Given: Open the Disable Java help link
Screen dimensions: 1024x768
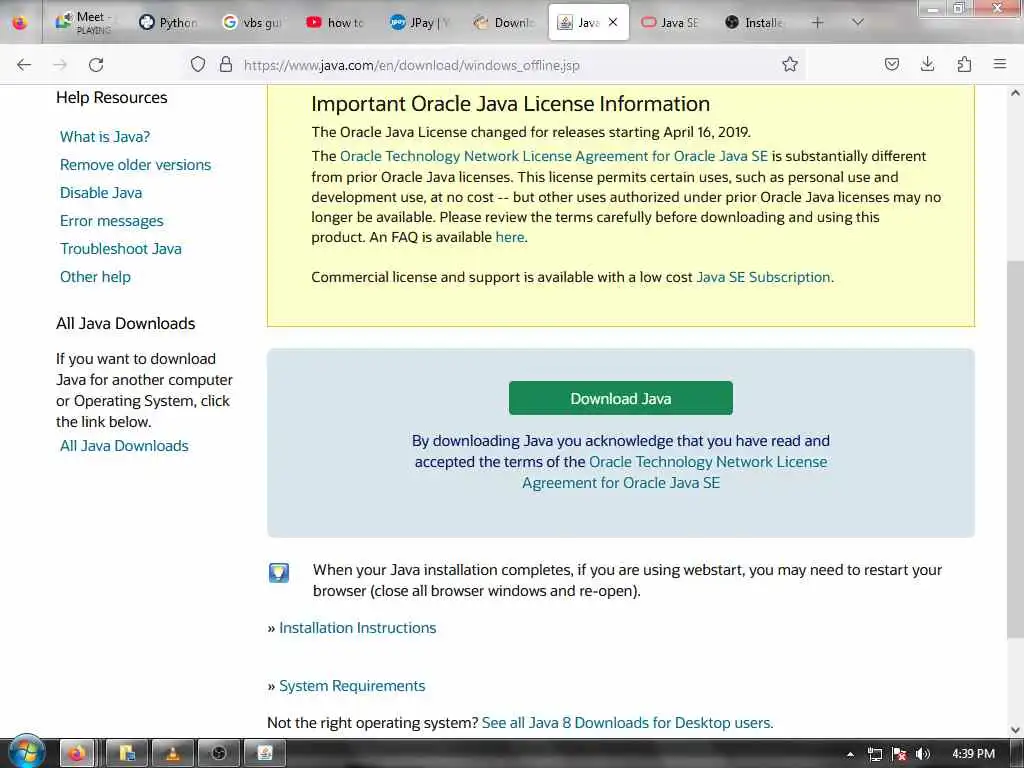Looking at the screenshot, I should click(101, 193).
